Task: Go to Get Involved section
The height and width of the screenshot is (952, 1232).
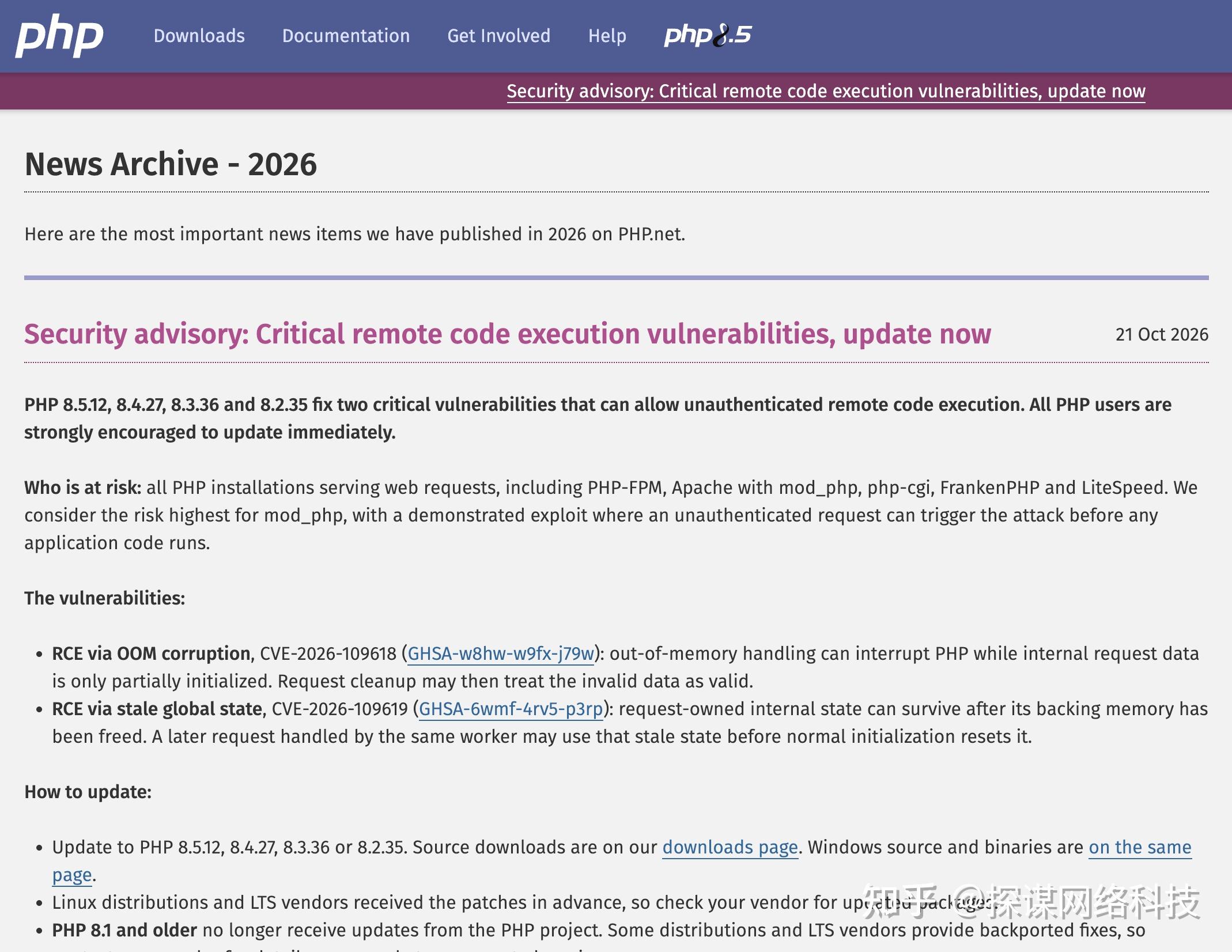Action: coord(499,36)
